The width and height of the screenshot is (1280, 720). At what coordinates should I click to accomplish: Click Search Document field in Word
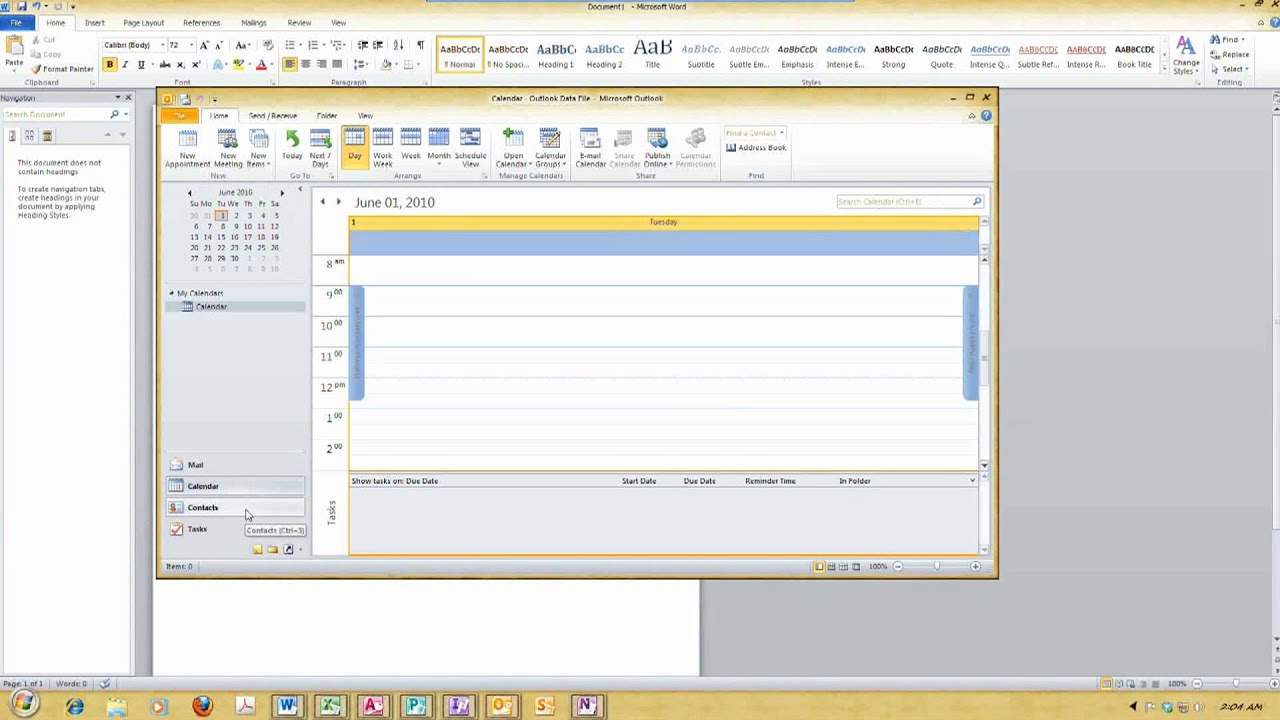[x=58, y=115]
